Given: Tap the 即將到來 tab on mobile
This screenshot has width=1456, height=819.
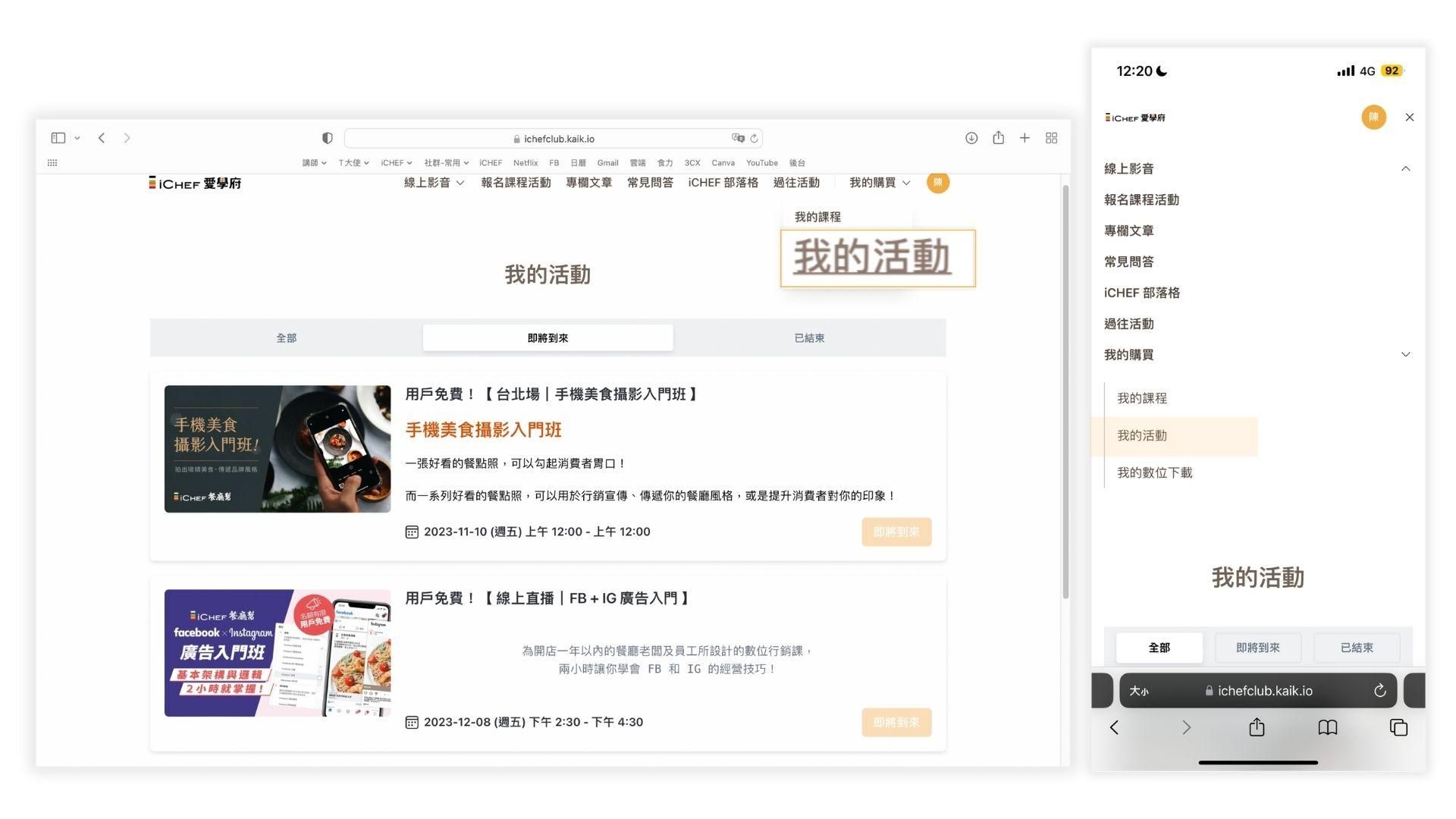Looking at the screenshot, I should click(x=1257, y=648).
